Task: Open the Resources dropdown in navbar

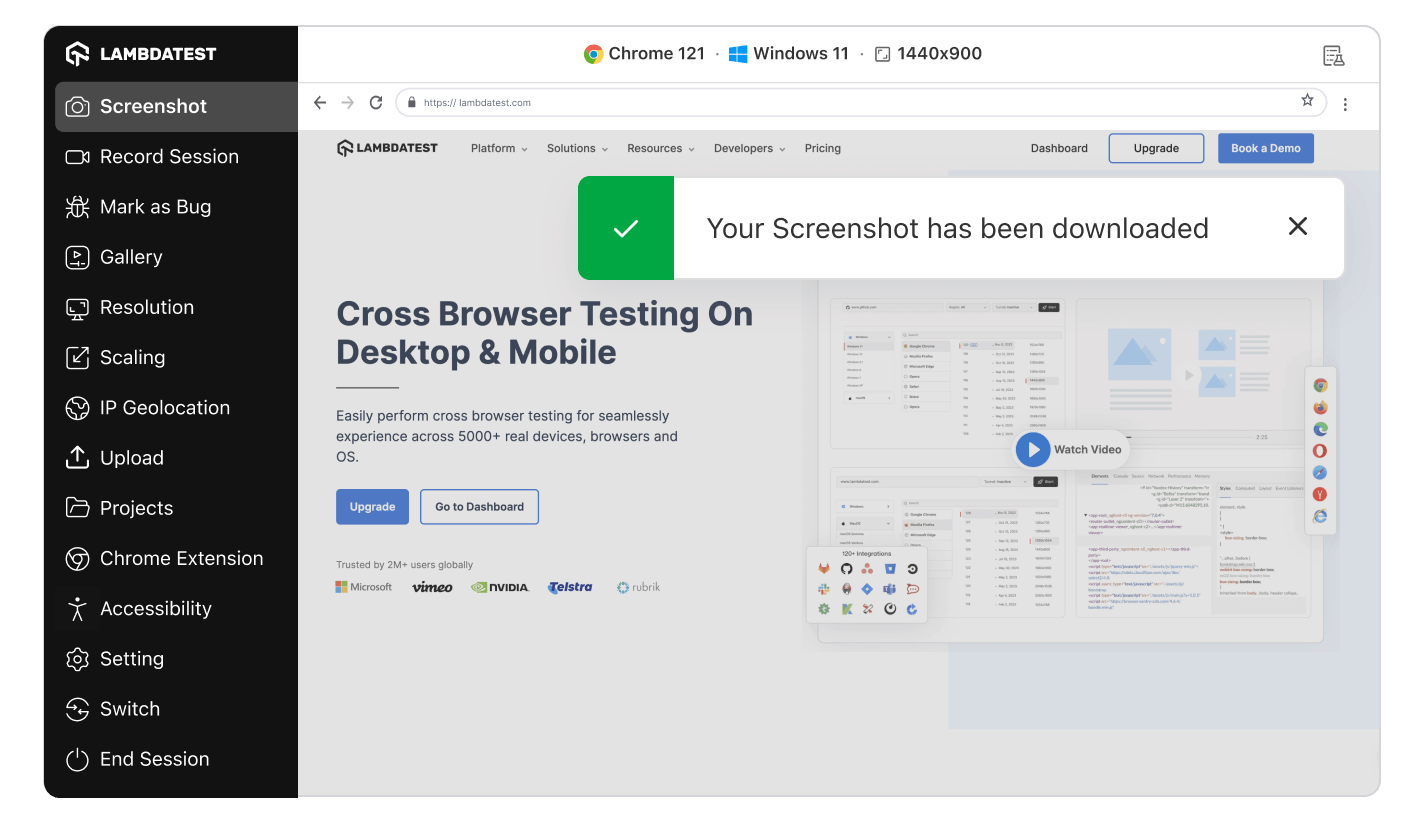Action: (x=660, y=148)
